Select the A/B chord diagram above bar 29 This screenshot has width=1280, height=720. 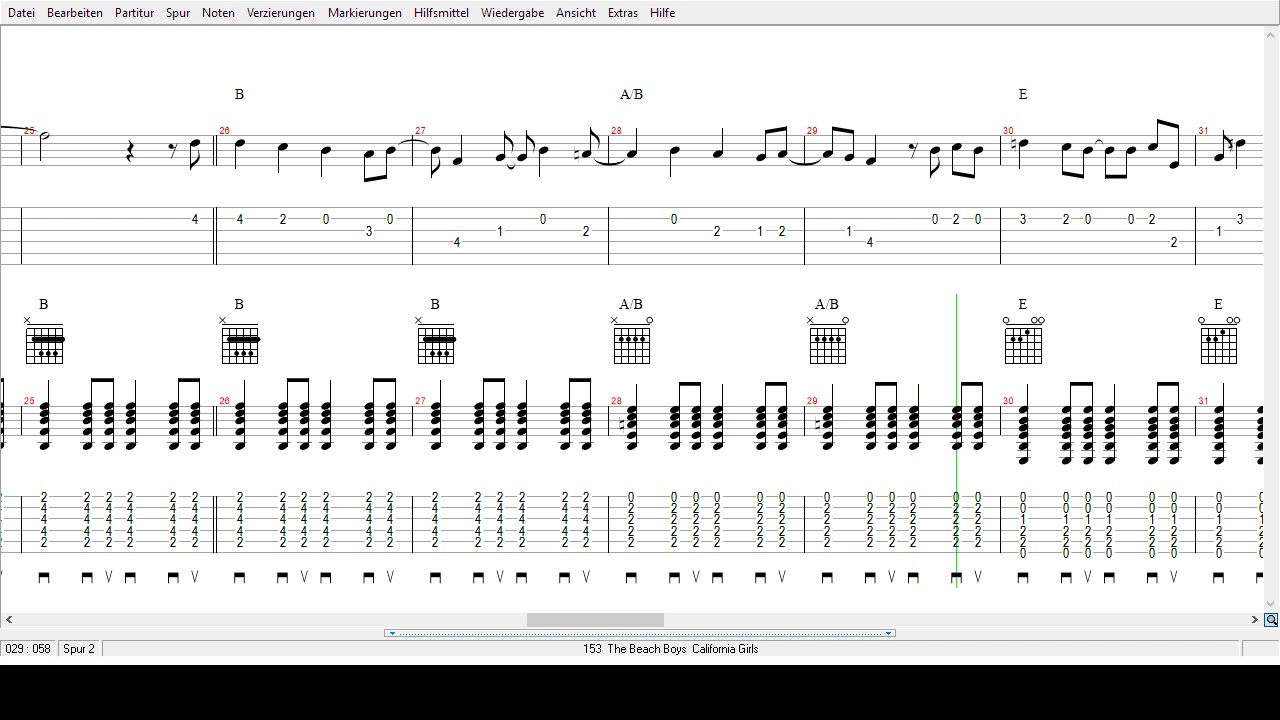pos(827,340)
